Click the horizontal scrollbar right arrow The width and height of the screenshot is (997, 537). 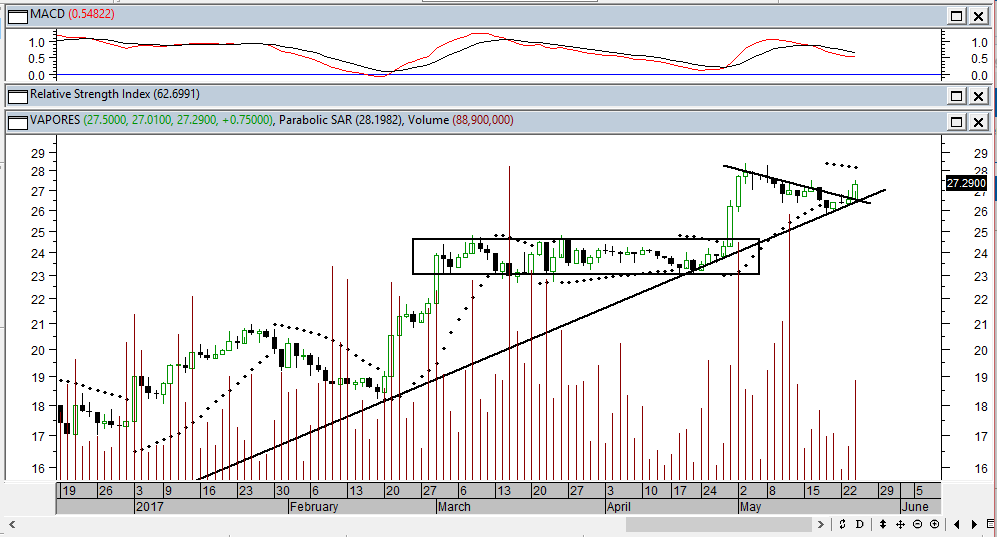(x=822, y=524)
